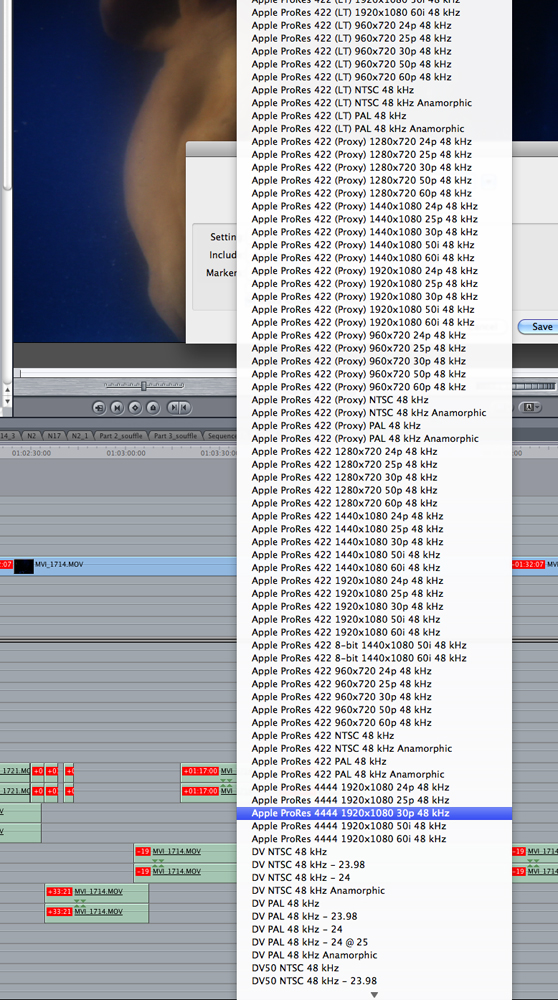
Task: Click the Add Marker button
Action: 153,408
